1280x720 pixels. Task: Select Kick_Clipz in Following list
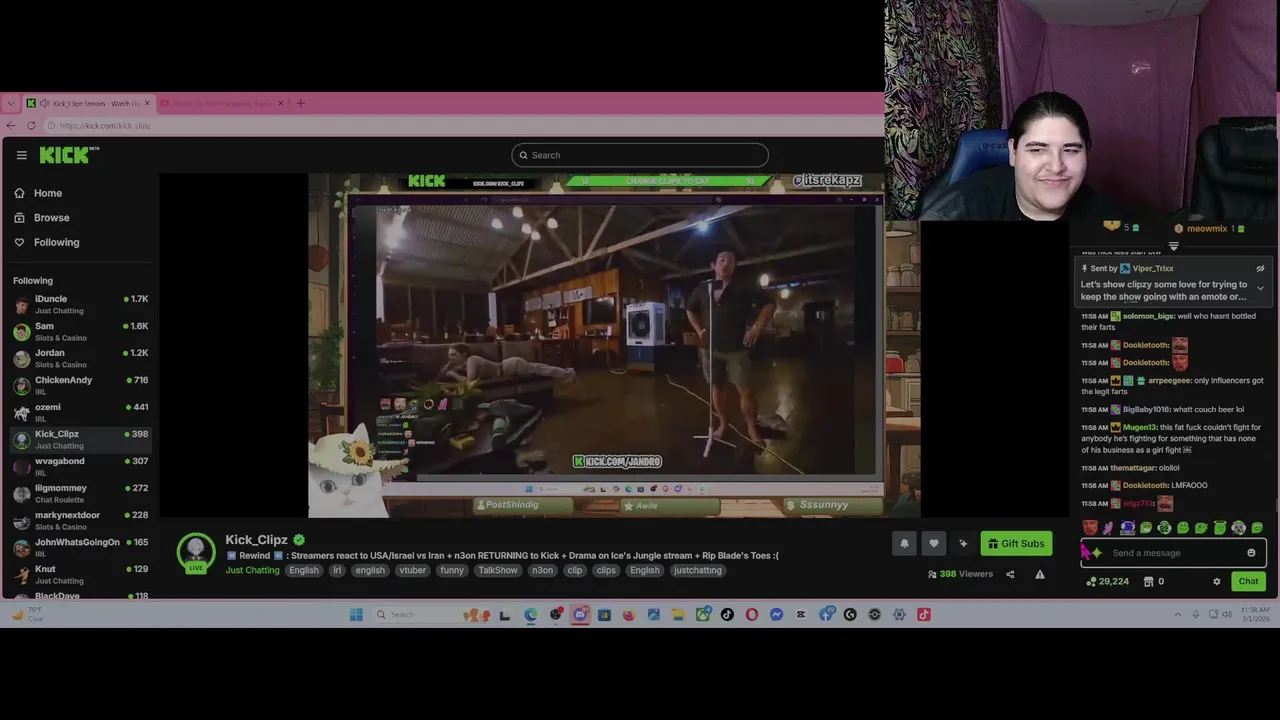[x=80, y=439]
